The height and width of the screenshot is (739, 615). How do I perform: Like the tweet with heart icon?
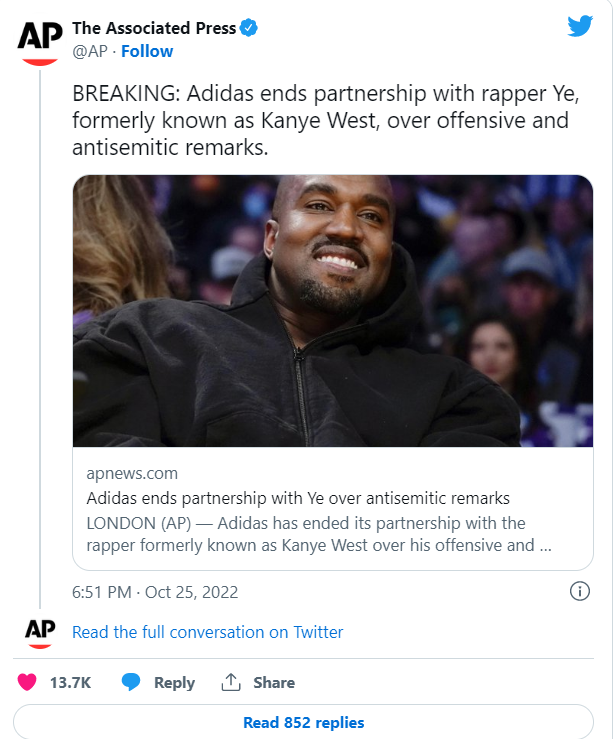click(x=27, y=682)
